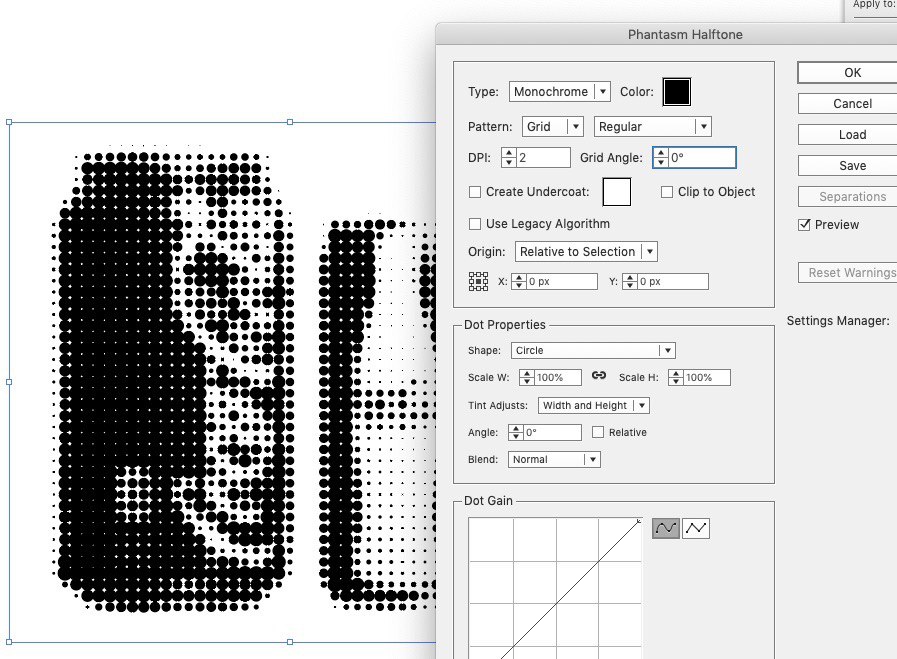The image size is (897, 659).
Task: Click the Scale H stepper arrows
Action: tap(676, 378)
